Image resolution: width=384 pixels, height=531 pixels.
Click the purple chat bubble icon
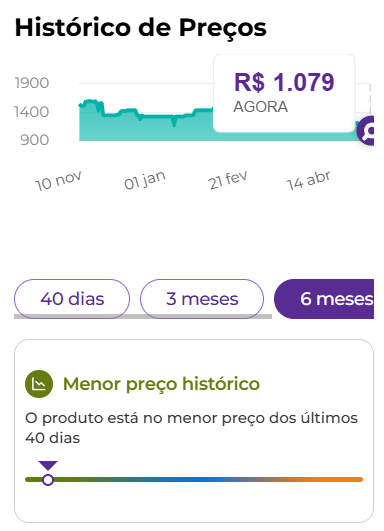coord(366,131)
